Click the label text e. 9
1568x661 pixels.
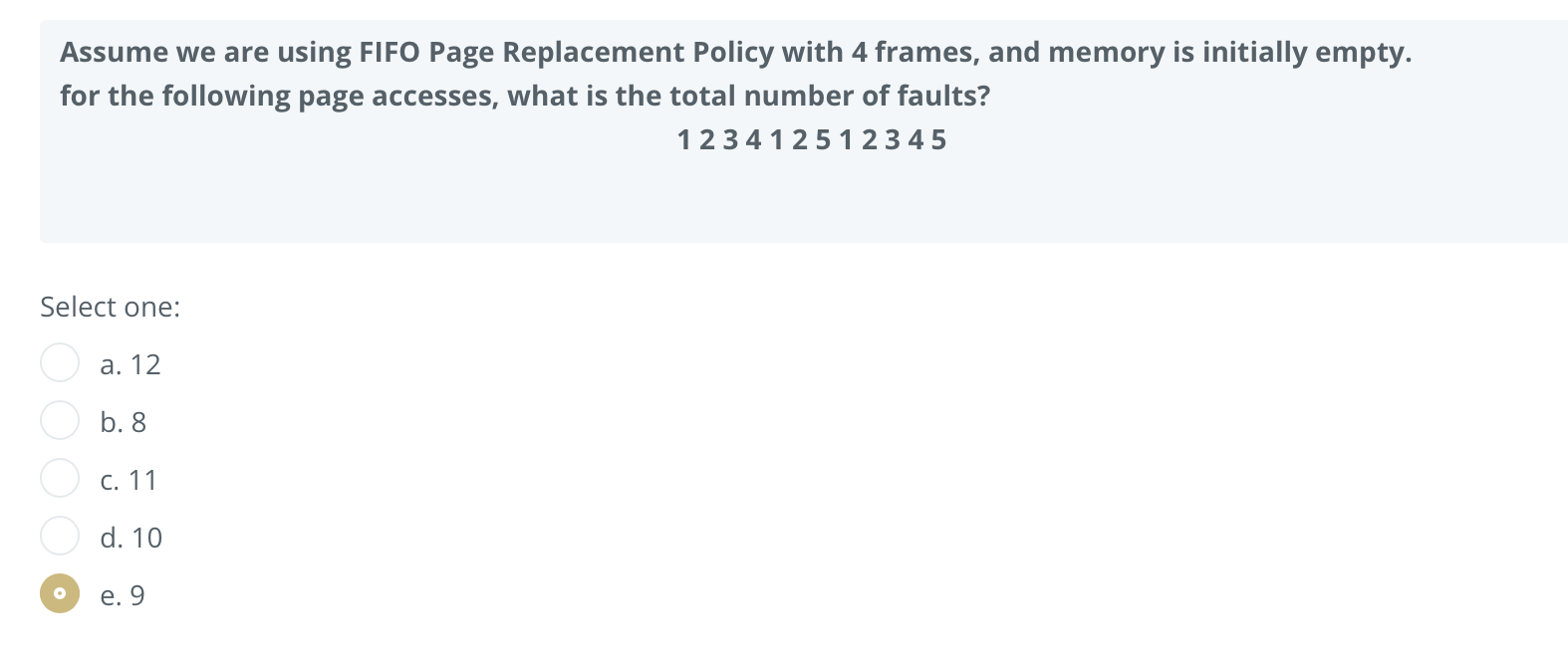[122, 595]
